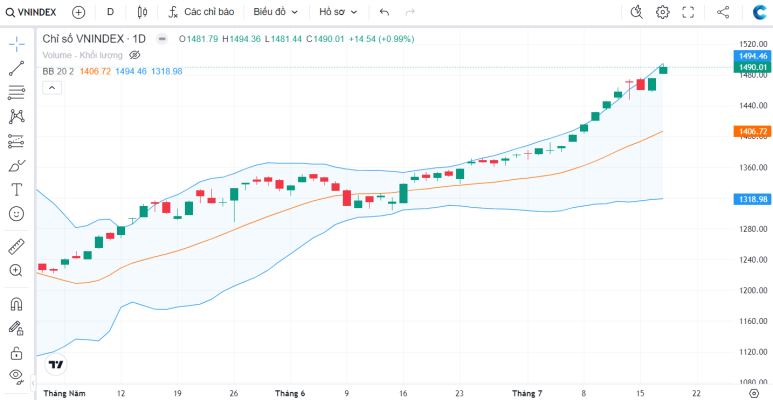Toggle lock all drawings padlock
This screenshot has width=773, height=400.
click(x=17, y=353)
